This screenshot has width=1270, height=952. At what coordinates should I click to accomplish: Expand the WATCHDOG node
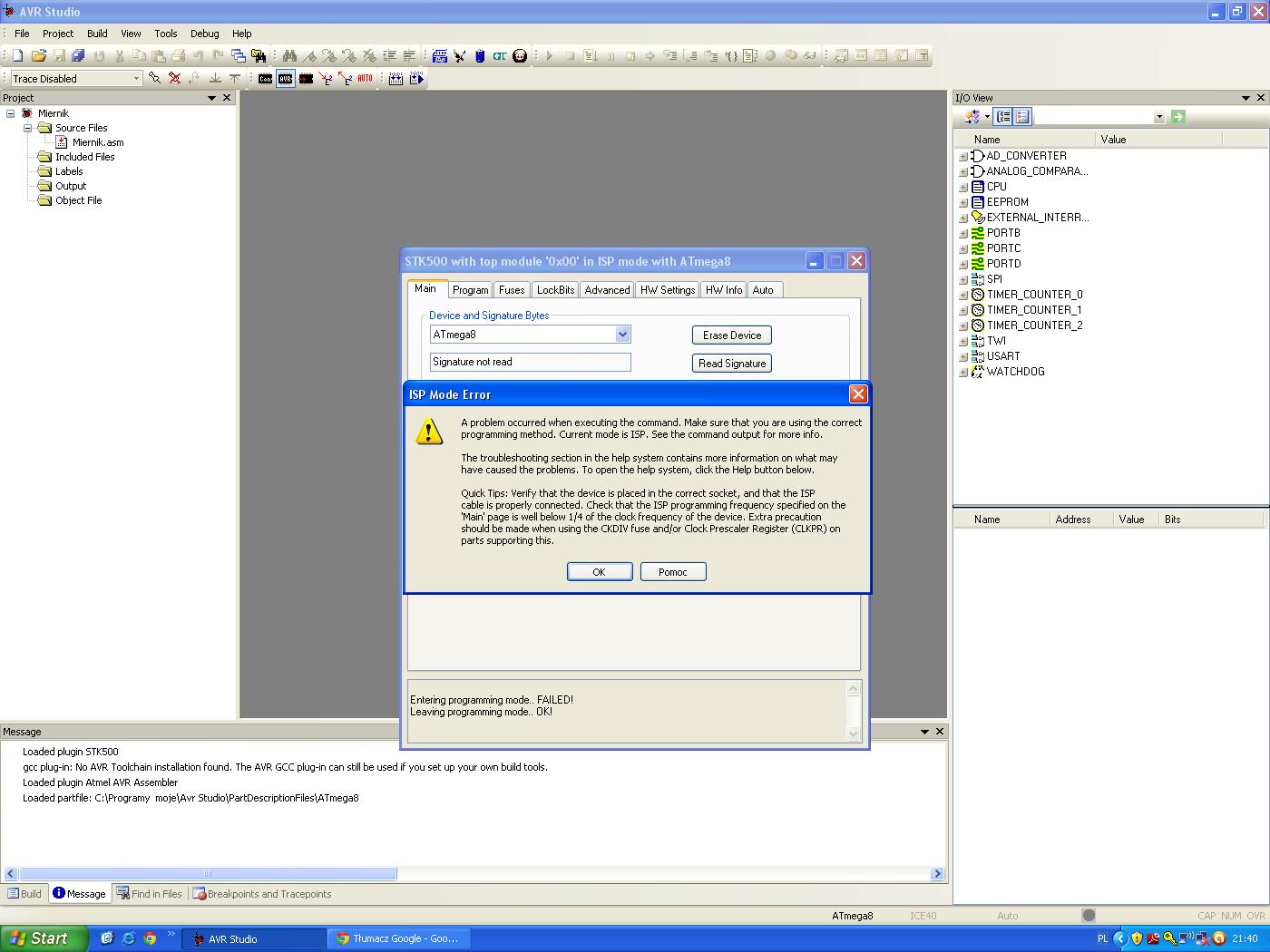pos(963,372)
